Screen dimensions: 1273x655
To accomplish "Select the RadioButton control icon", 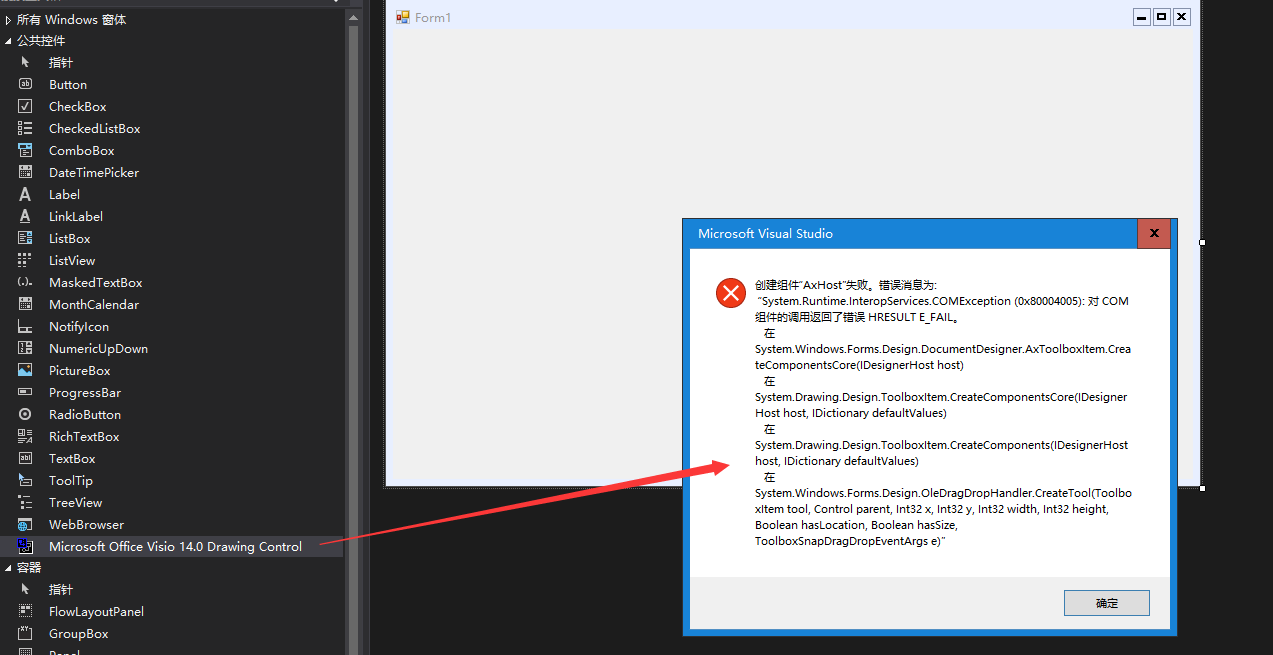I will 26,415.
